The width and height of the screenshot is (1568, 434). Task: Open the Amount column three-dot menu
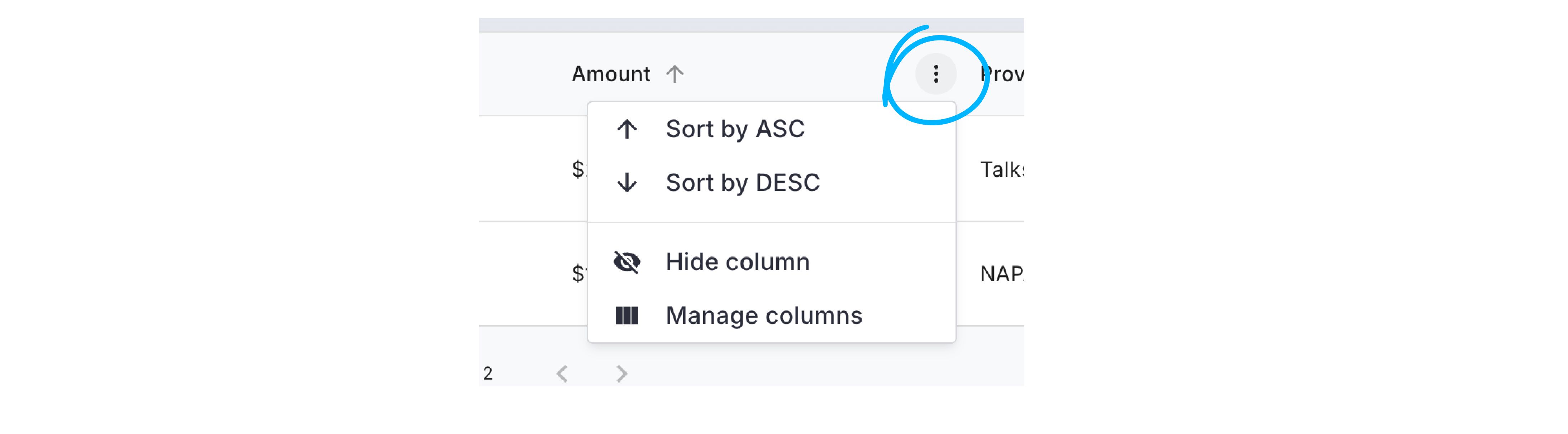click(935, 74)
